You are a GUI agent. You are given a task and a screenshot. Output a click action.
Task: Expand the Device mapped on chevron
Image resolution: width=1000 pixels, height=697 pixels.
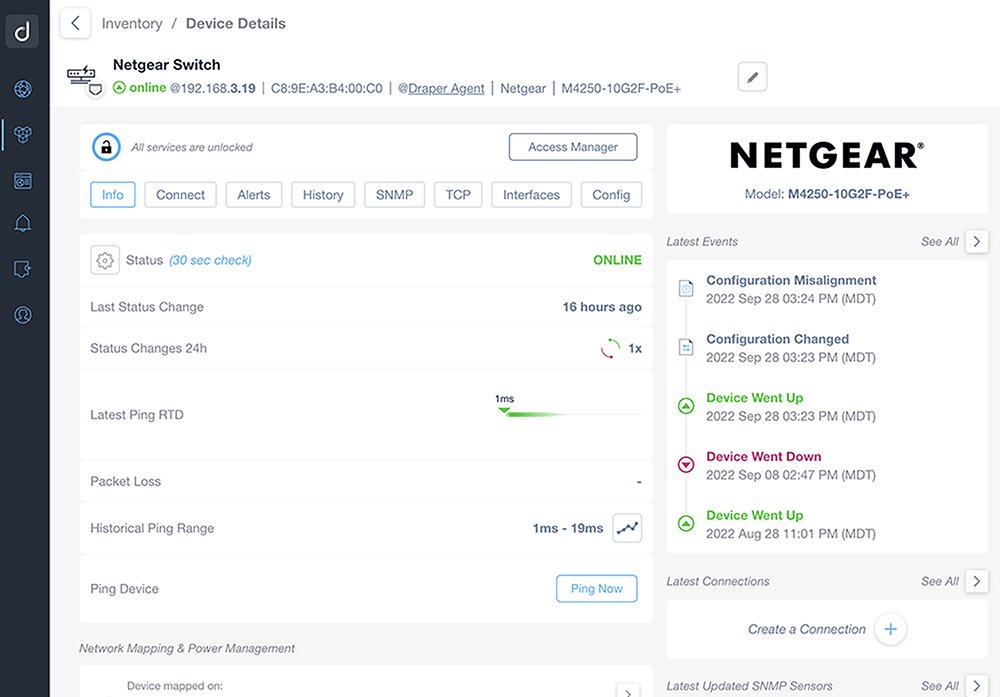628,691
